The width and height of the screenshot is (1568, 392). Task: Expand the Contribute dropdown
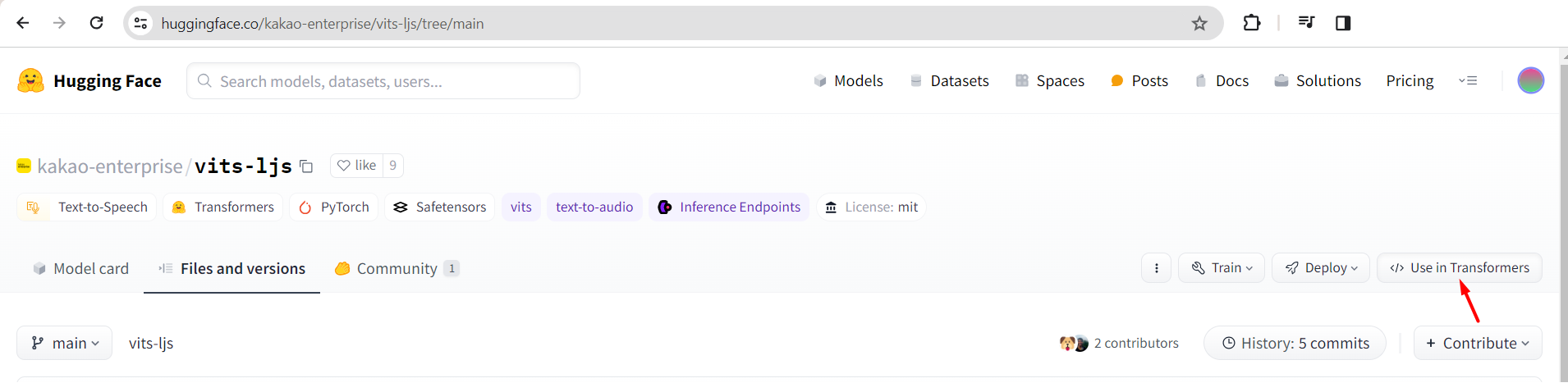pyautogui.click(x=1478, y=343)
